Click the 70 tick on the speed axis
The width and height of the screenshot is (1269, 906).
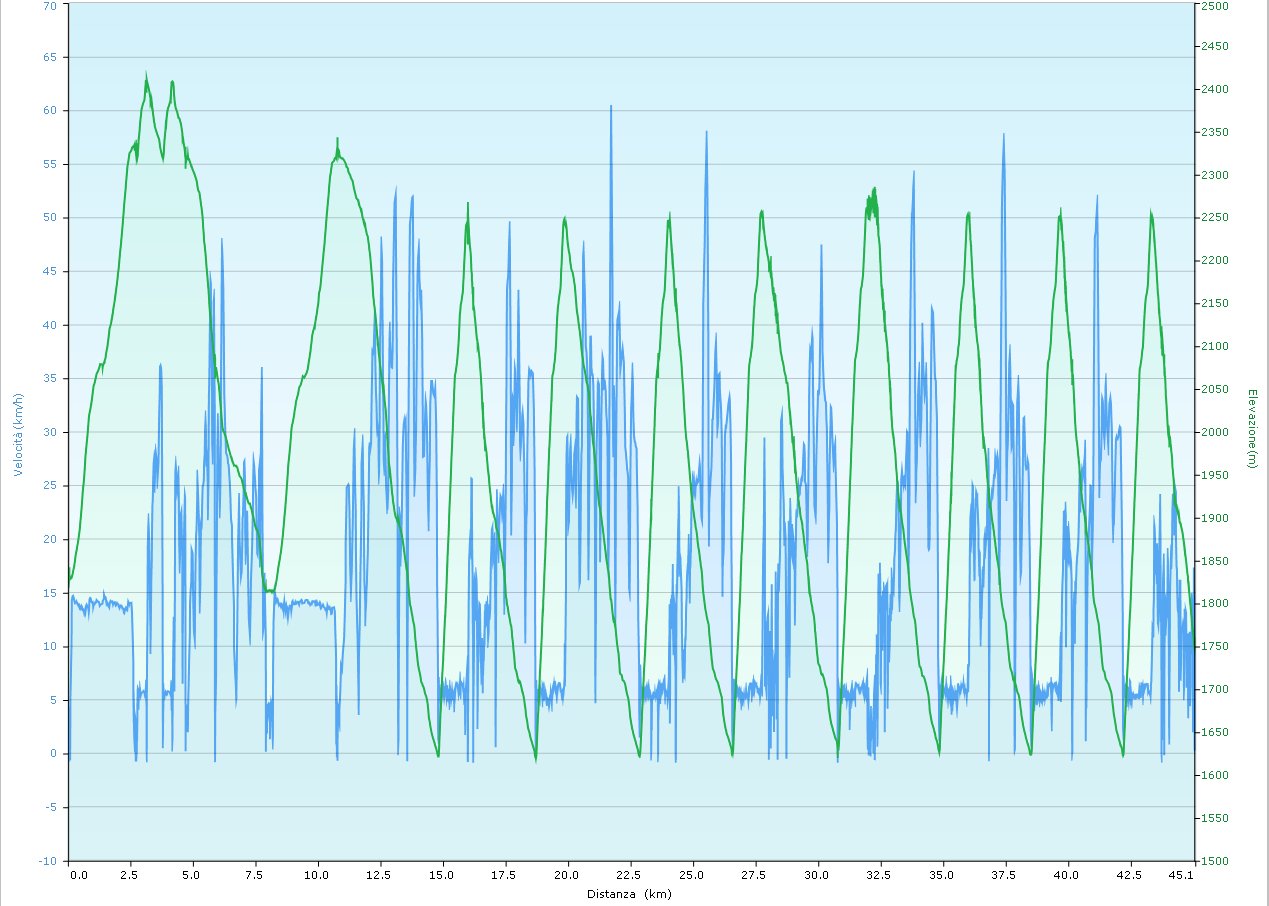click(49, 4)
